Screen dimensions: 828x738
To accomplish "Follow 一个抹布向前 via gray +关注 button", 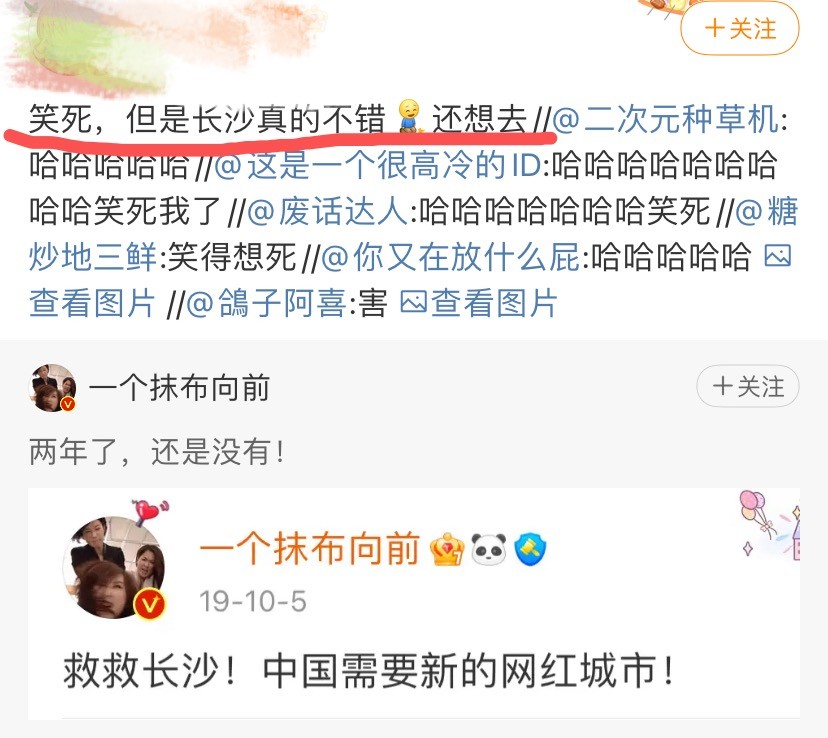I will (747, 386).
